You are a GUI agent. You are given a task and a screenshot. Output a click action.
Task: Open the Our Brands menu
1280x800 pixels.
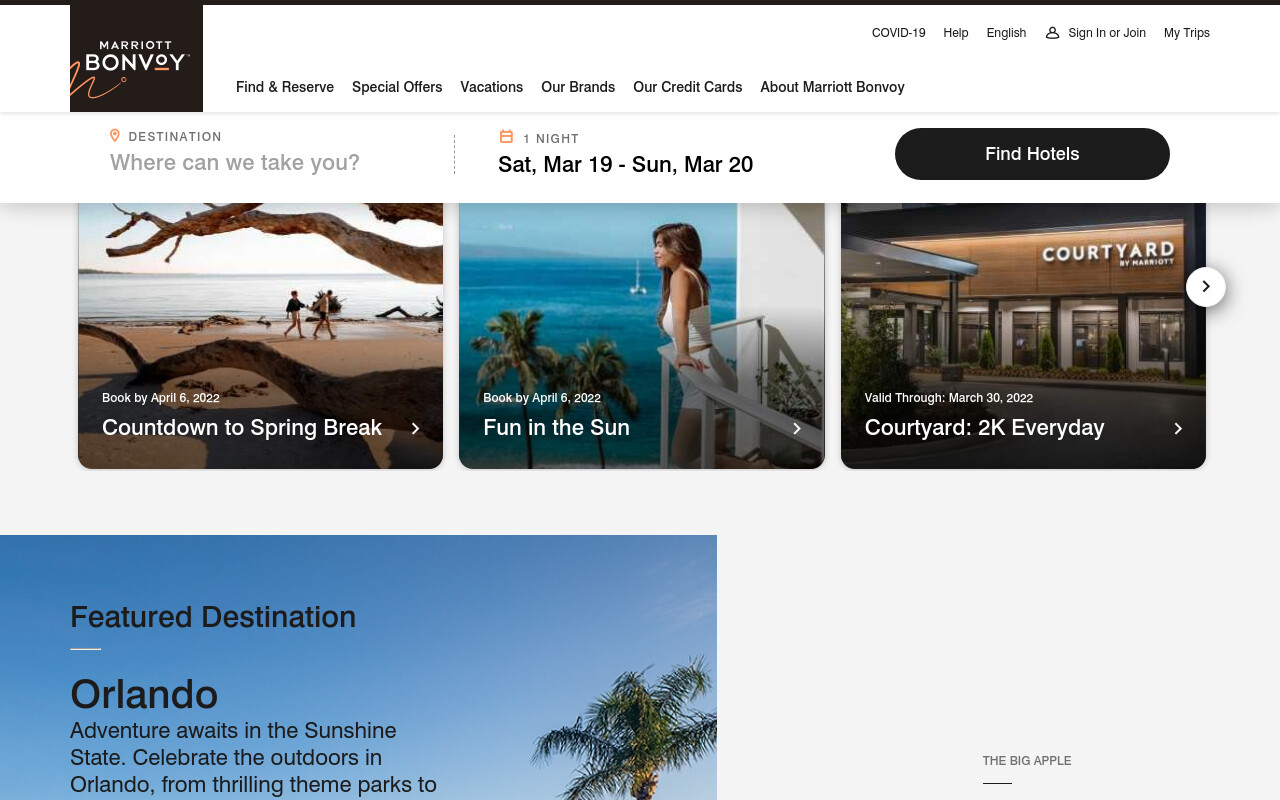tap(578, 87)
